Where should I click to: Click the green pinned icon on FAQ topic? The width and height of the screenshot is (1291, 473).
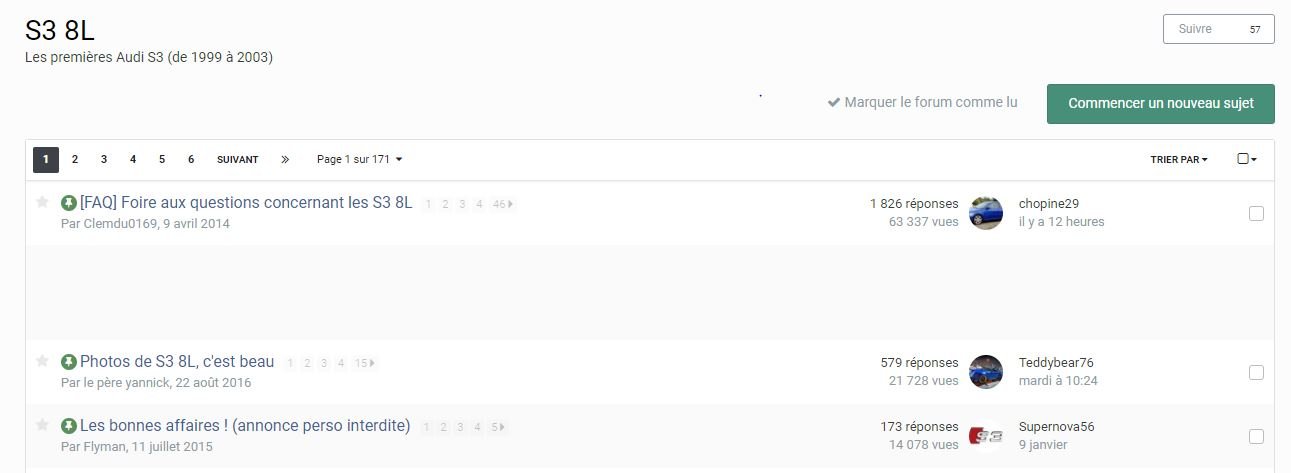pyautogui.click(x=69, y=203)
